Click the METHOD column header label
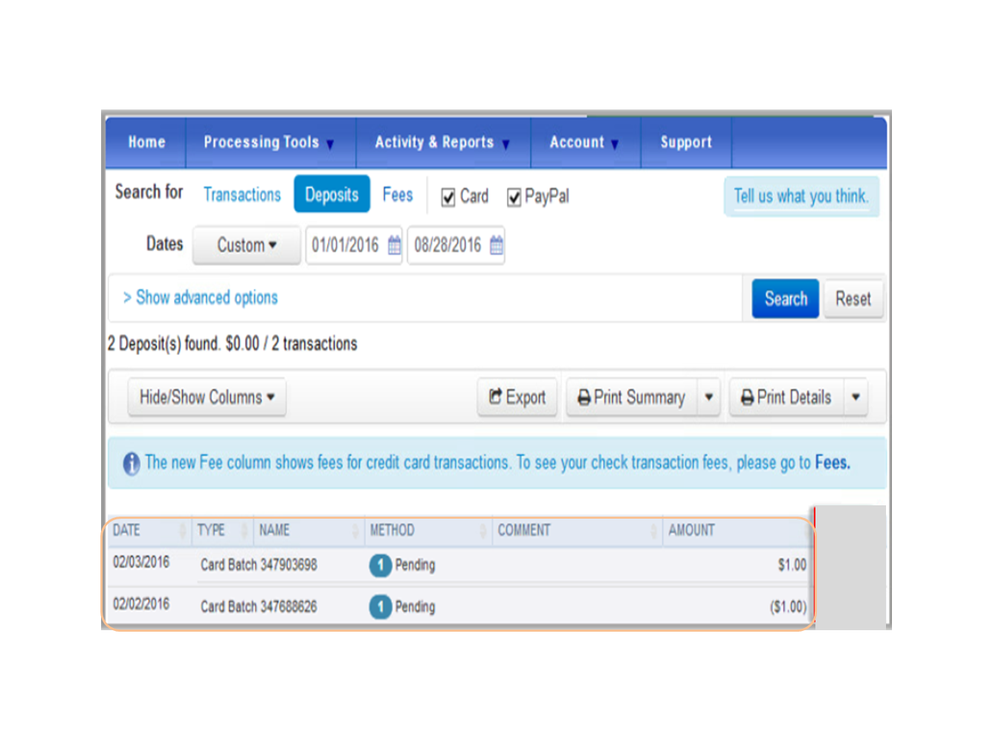This screenshot has height=749, width=999. click(392, 530)
